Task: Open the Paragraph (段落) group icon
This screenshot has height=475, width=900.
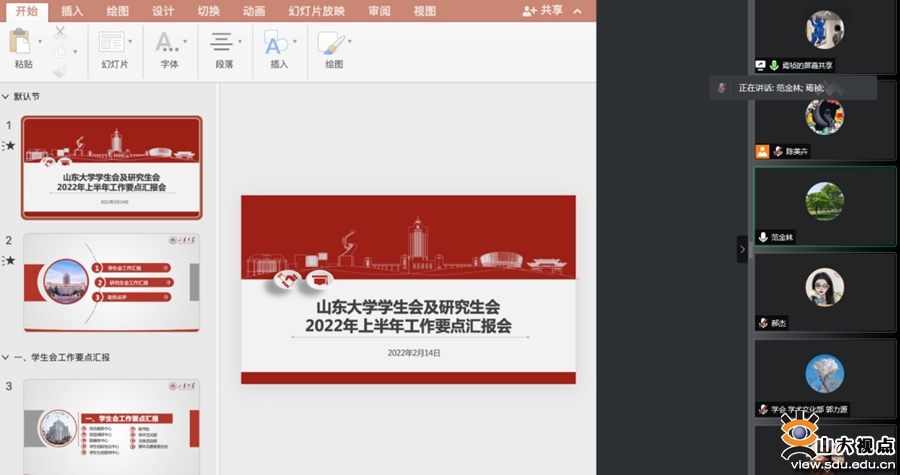Action: click(x=221, y=42)
